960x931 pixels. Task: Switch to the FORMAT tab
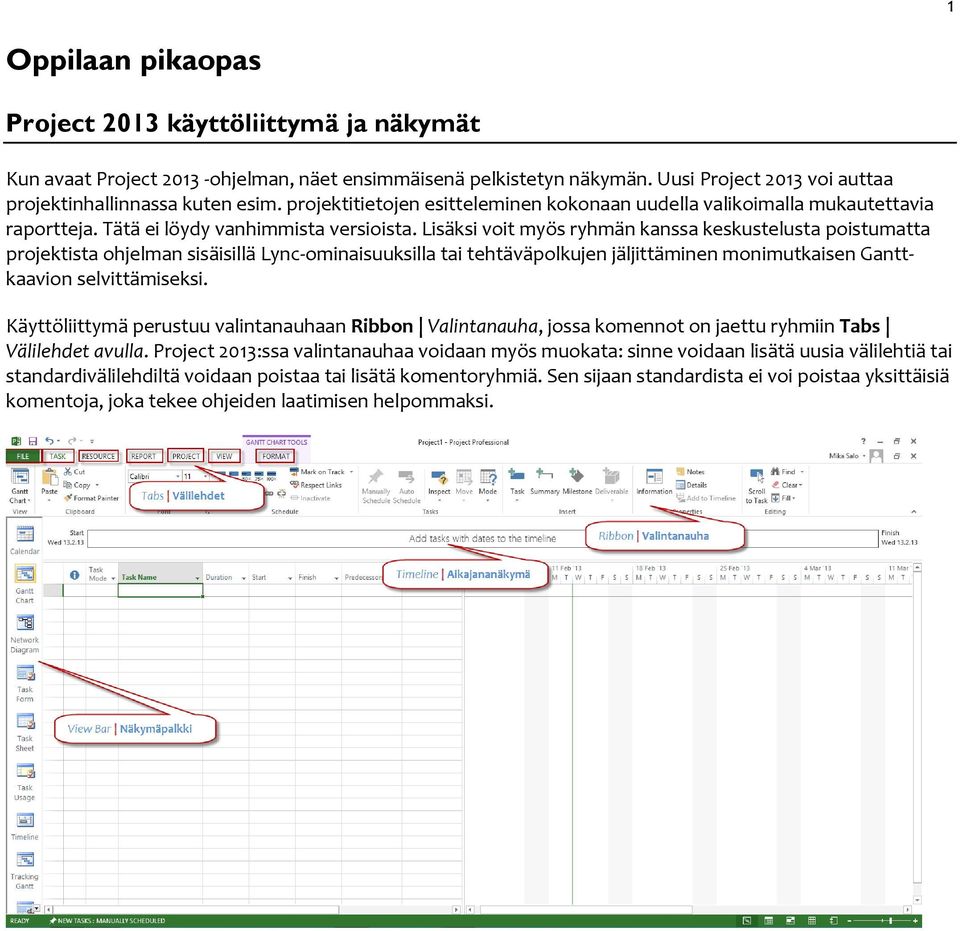(276, 456)
